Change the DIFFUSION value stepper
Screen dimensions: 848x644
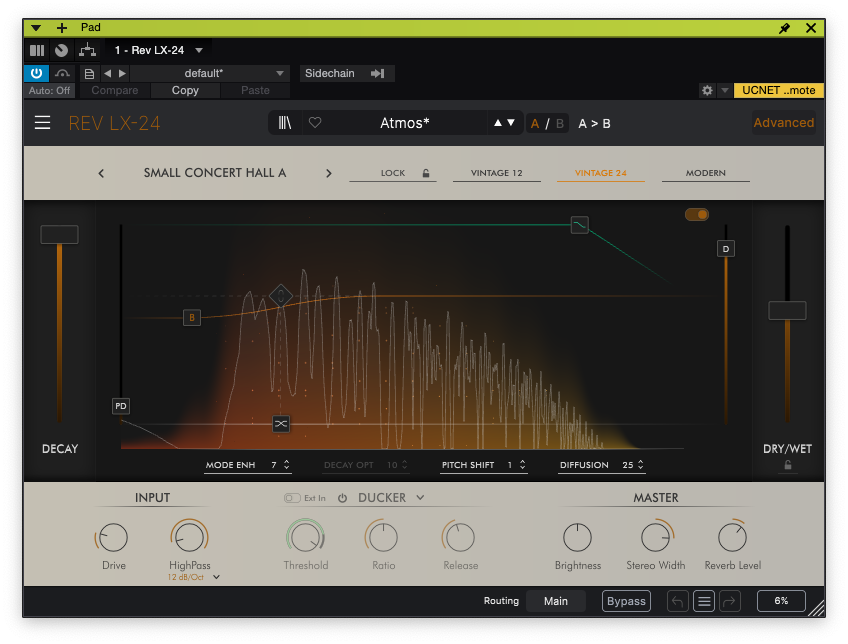pos(641,464)
